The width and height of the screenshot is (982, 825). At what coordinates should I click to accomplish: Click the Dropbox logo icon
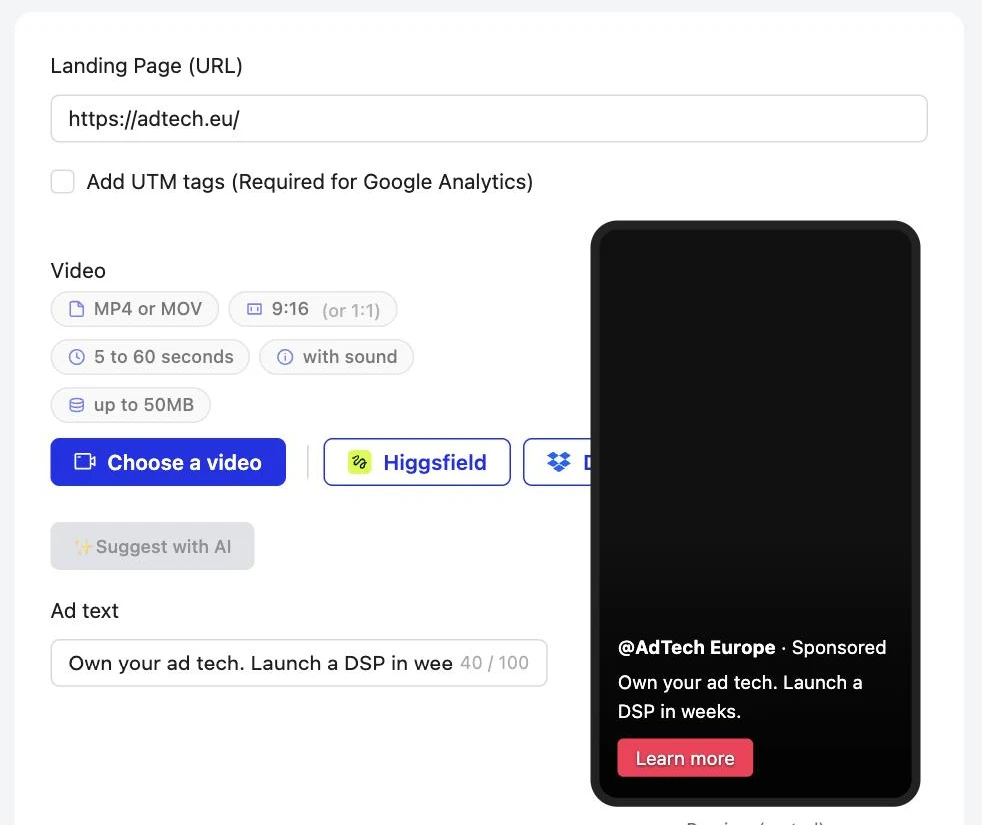point(559,462)
